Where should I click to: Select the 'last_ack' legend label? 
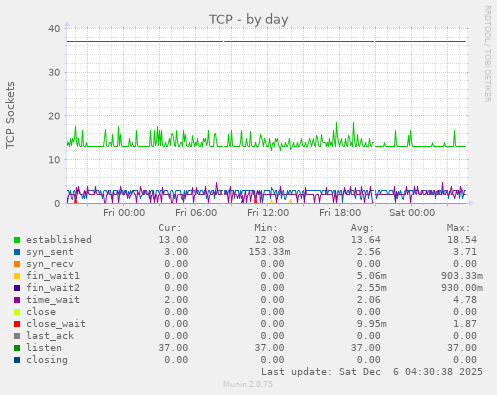50,336
